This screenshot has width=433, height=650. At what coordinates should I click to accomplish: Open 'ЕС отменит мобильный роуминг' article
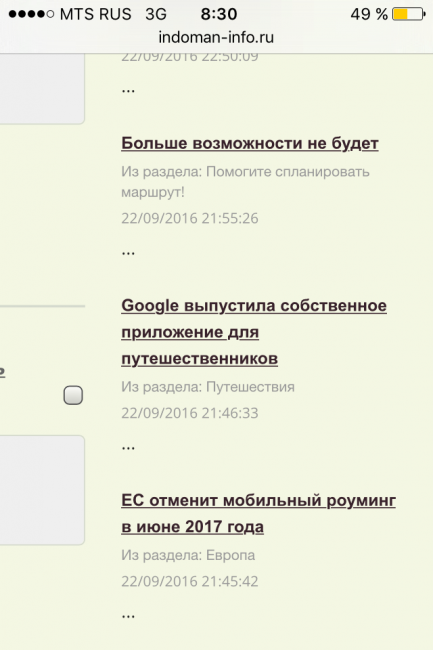[258, 514]
